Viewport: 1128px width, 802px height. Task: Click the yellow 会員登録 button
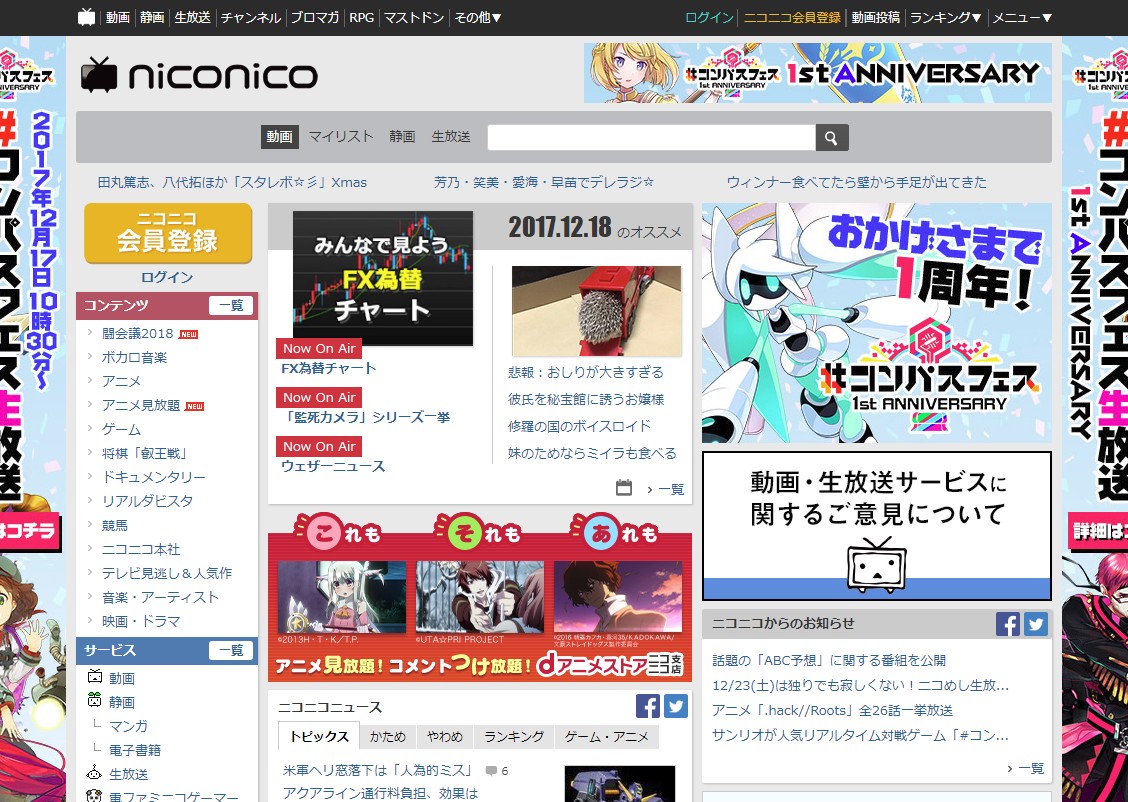(167, 233)
